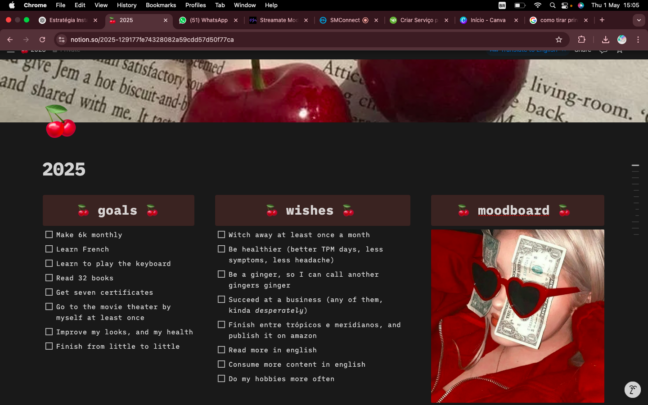Tick the "Read 32 books" checkbox
The image size is (648, 405).
coord(49,278)
